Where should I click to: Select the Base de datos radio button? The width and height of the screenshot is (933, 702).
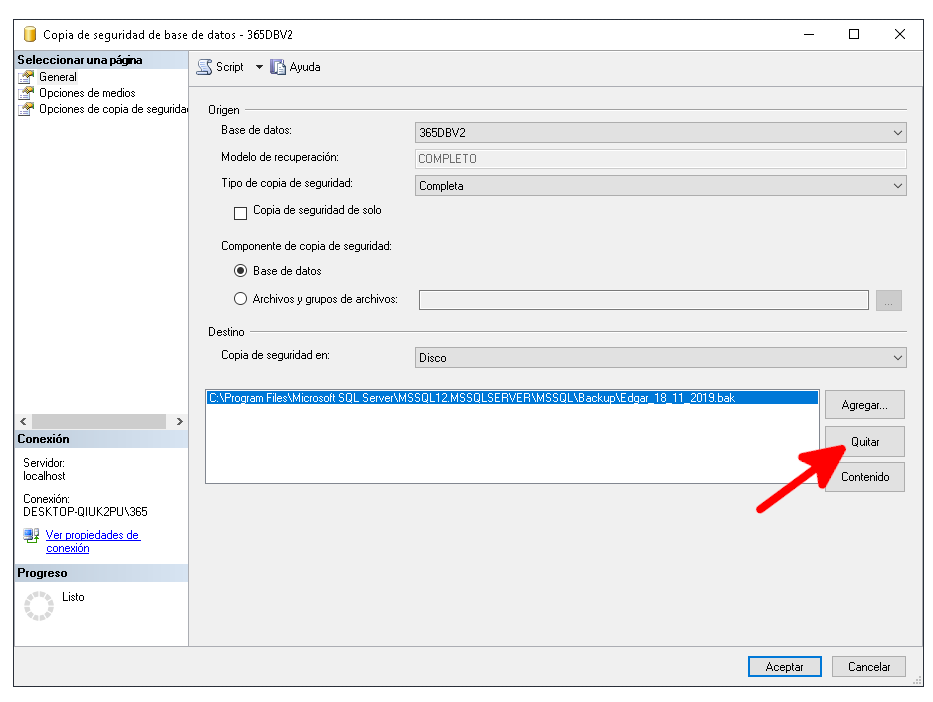click(x=240, y=271)
